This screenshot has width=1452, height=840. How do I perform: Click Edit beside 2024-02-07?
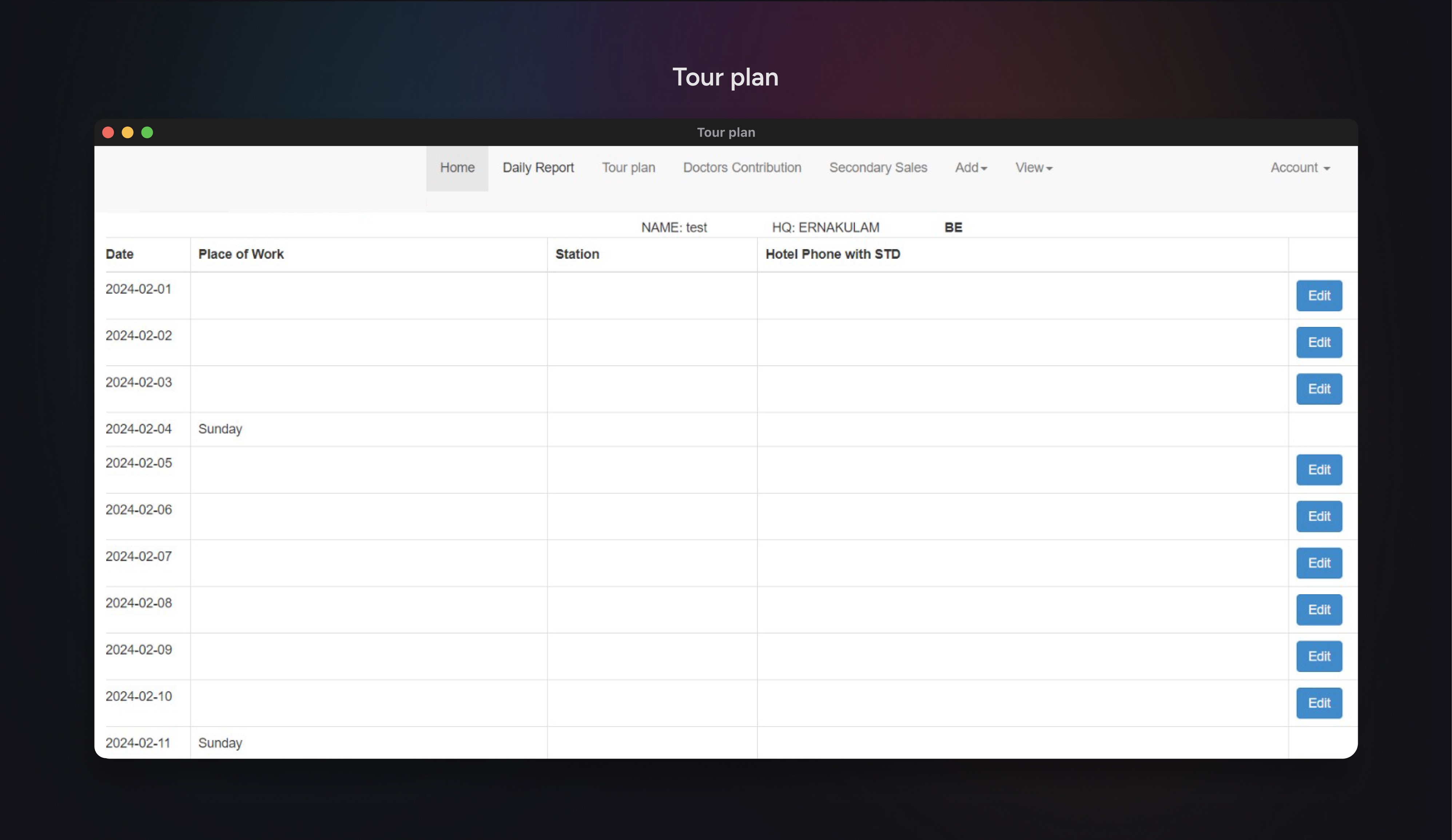coord(1318,563)
